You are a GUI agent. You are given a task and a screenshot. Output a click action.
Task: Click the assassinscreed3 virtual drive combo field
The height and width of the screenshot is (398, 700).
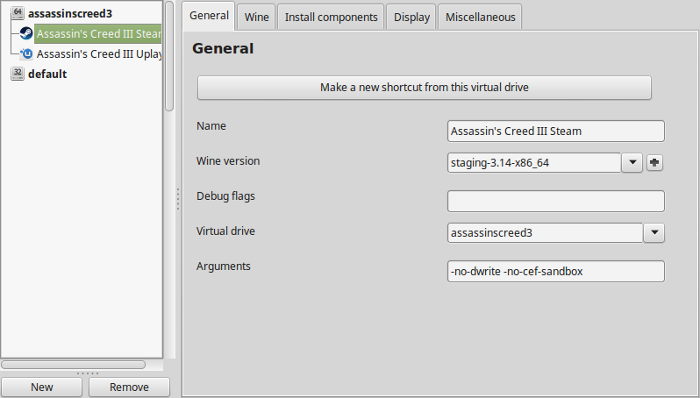[545, 232]
